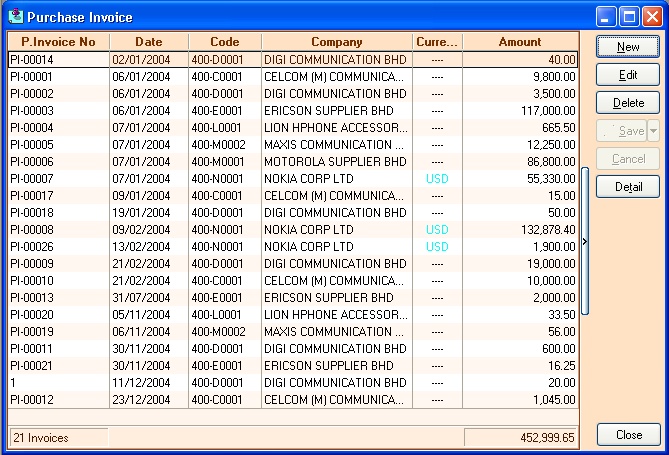669x455 pixels.
Task: Select invoice row PI-00003
Action: point(293,111)
